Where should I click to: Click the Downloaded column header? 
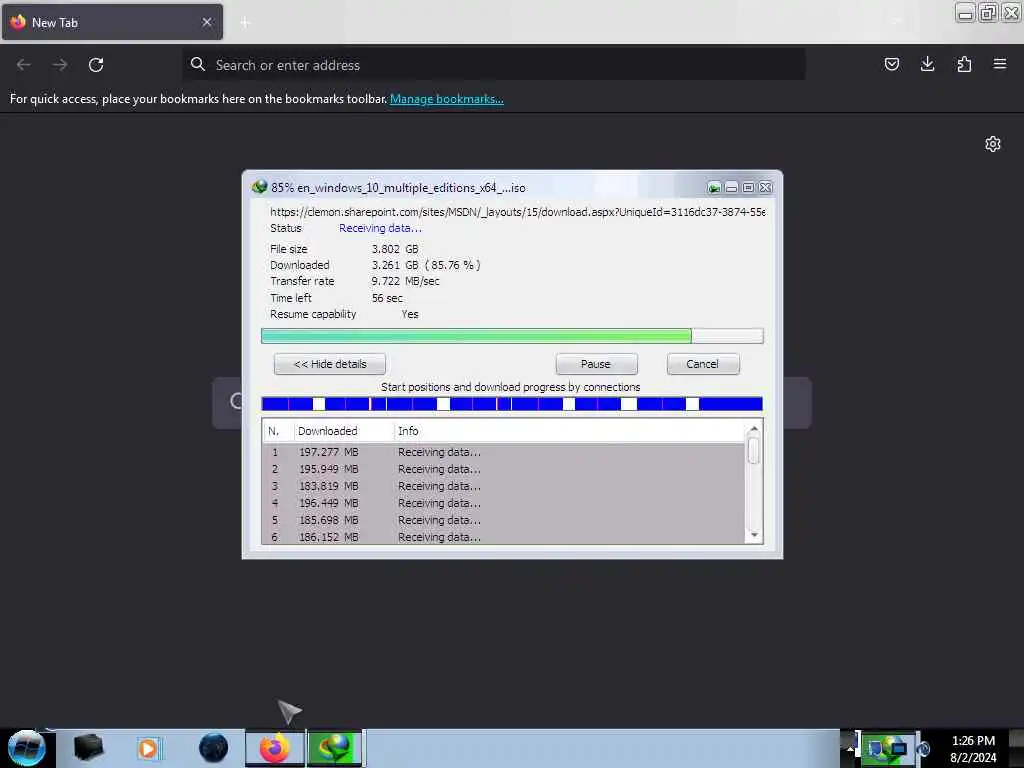click(342, 431)
